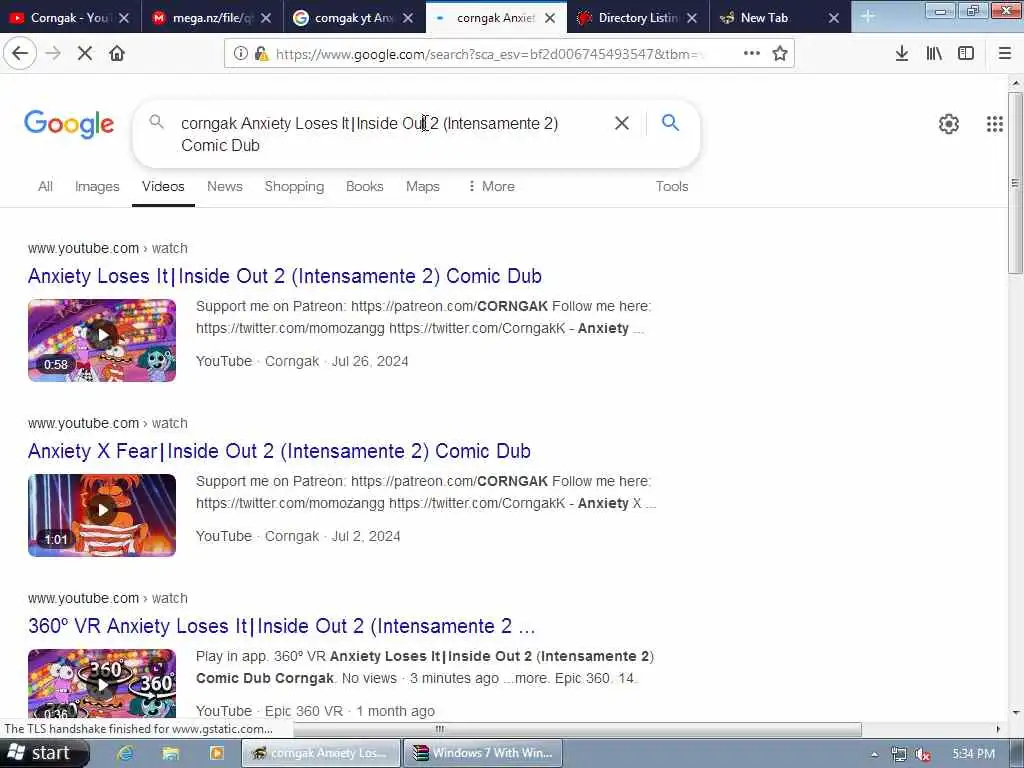
Task: Click 'Jul 26, 2024' date text
Action: [x=370, y=361]
